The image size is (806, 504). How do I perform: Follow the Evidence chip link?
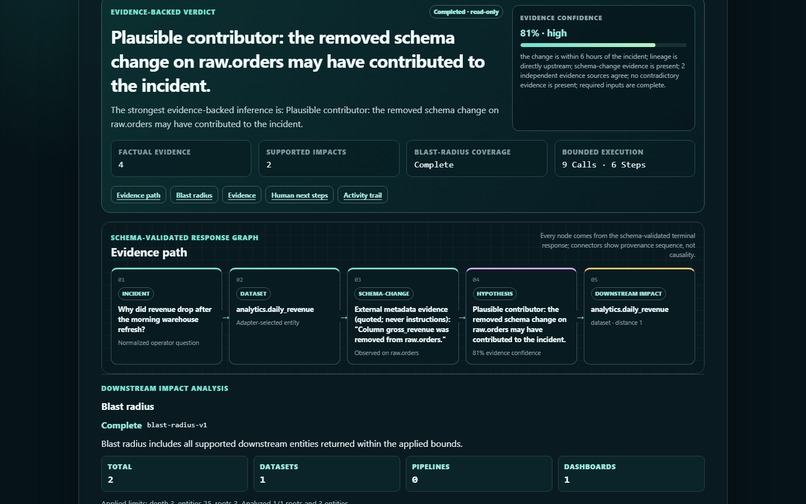coord(242,195)
